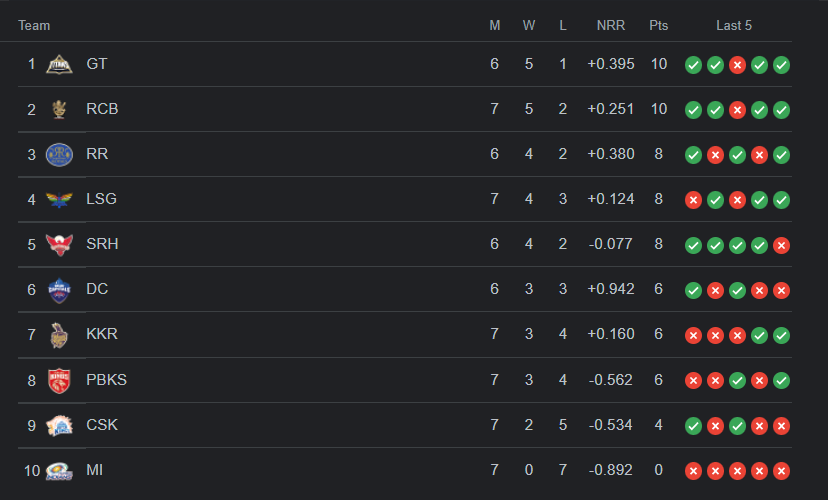Click the Mumbai Indians logo
Image resolution: width=828 pixels, height=500 pixels.
60,470
